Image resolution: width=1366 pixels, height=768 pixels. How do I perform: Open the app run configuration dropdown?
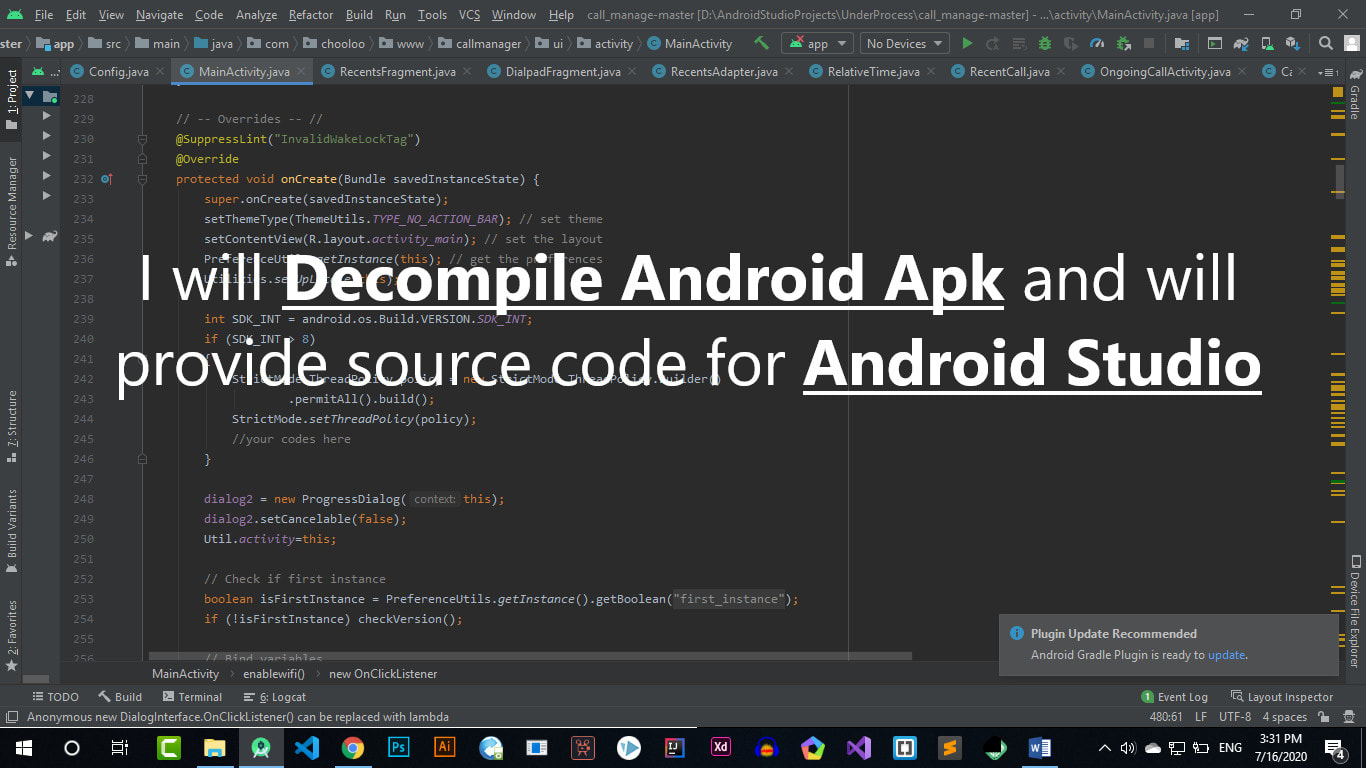[818, 43]
